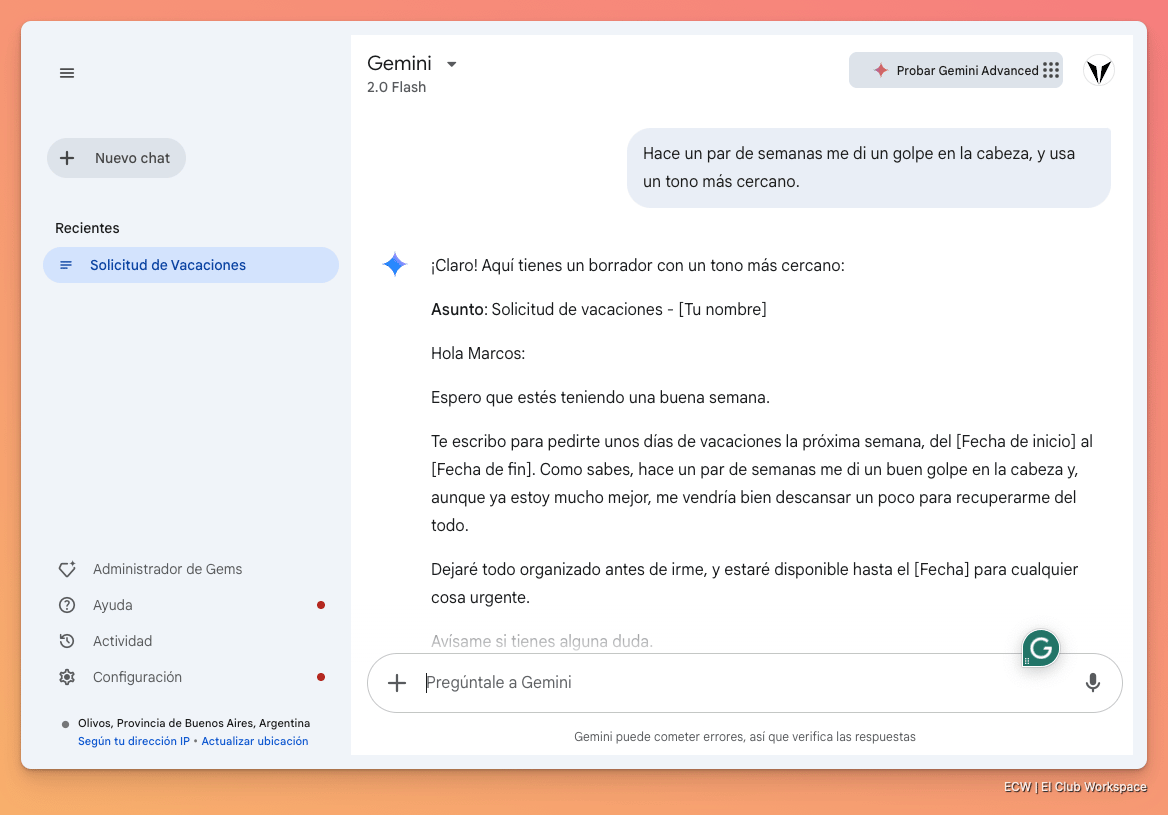Click the Gemini title text
The height and width of the screenshot is (815, 1168).
pos(399,63)
